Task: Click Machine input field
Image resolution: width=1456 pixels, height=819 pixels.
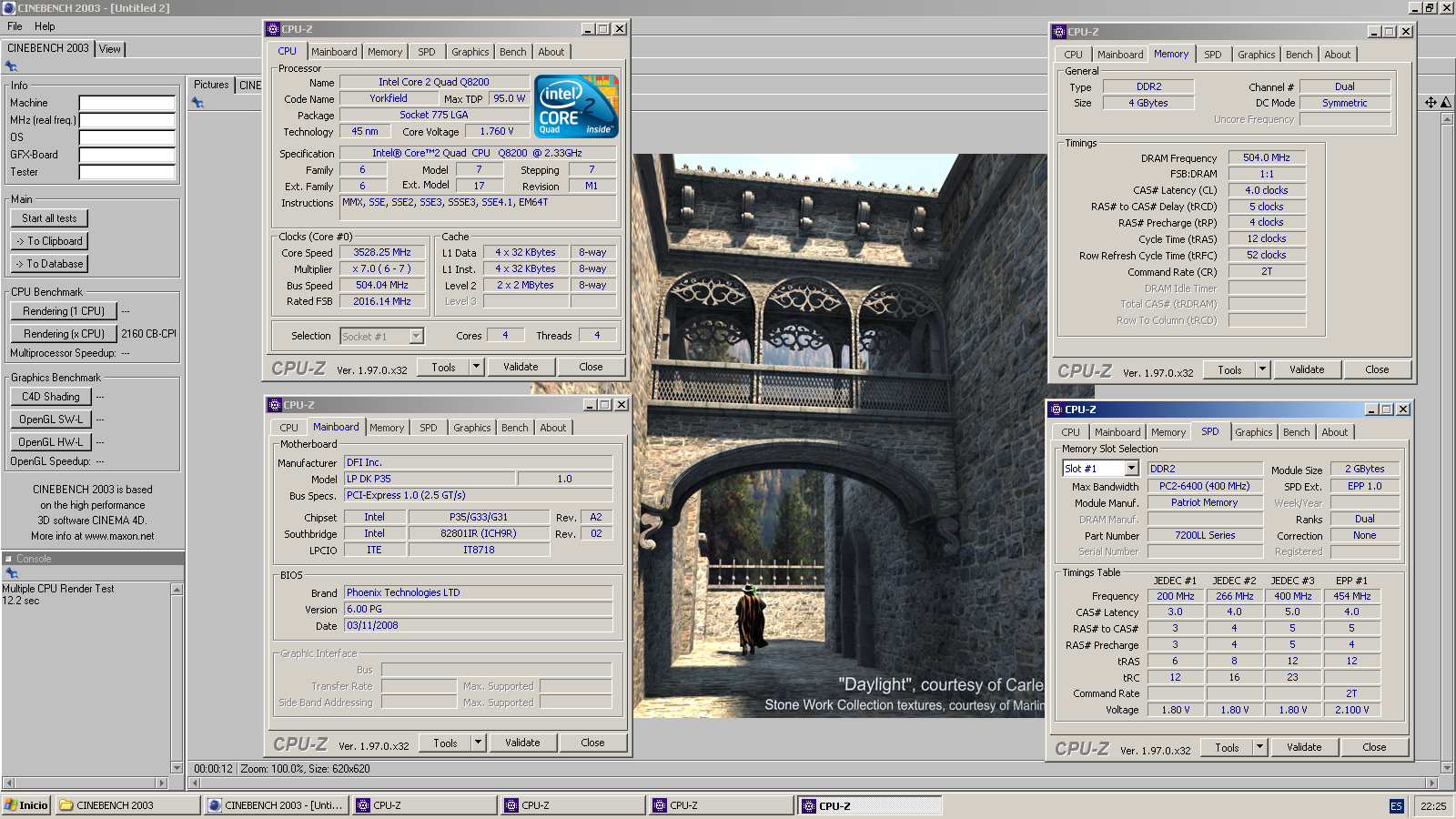Action: coord(126,103)
